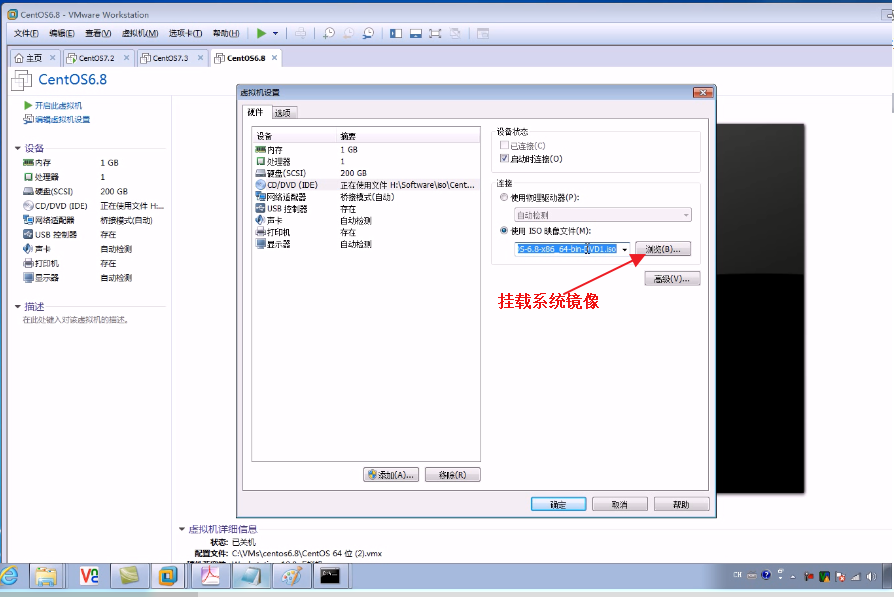The image size is (894, 597).
Task: Enter full screen mode from the toolbar
Action: pos(435,34)
